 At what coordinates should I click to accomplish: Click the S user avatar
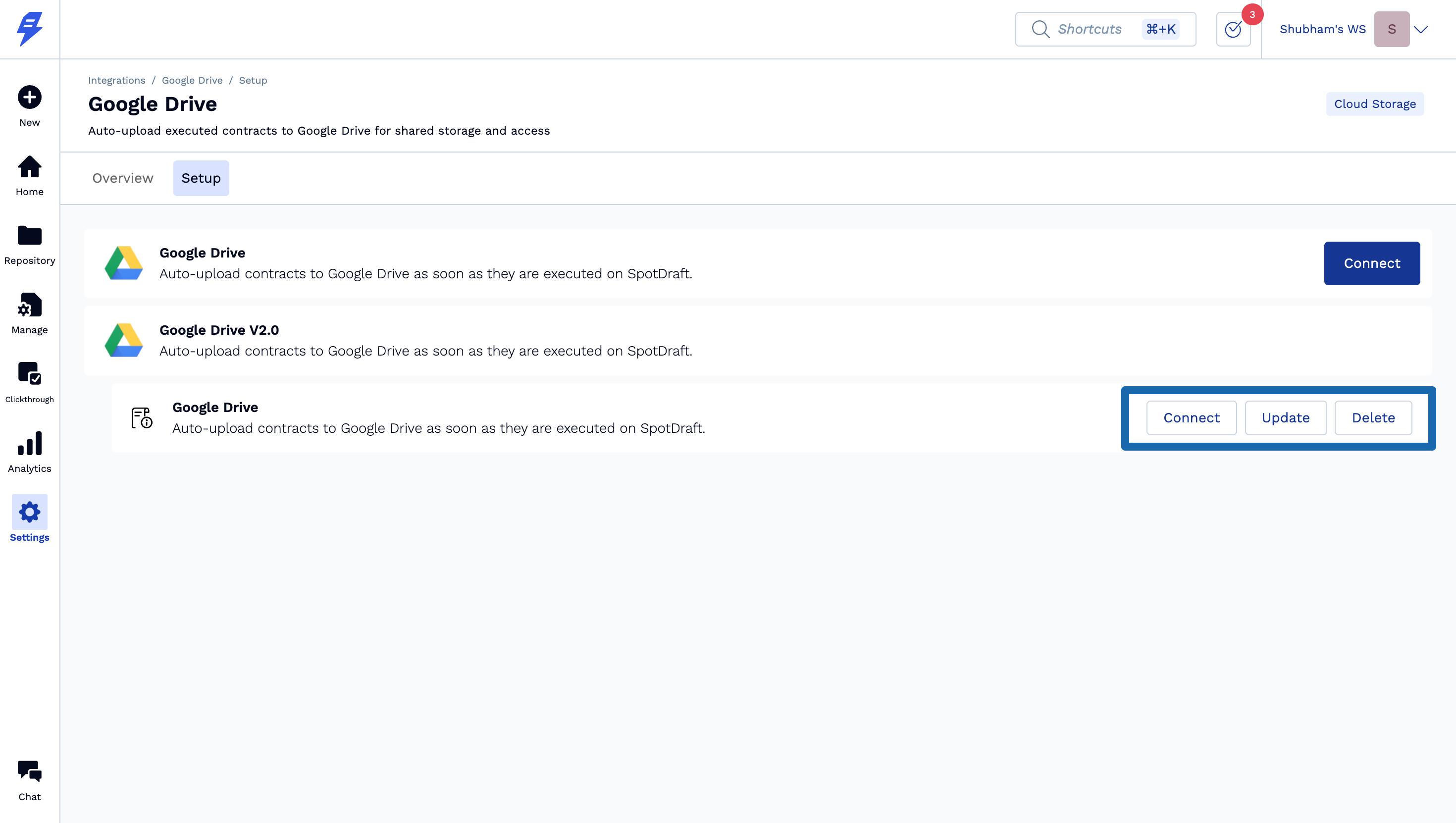(x=1391, y=29)
